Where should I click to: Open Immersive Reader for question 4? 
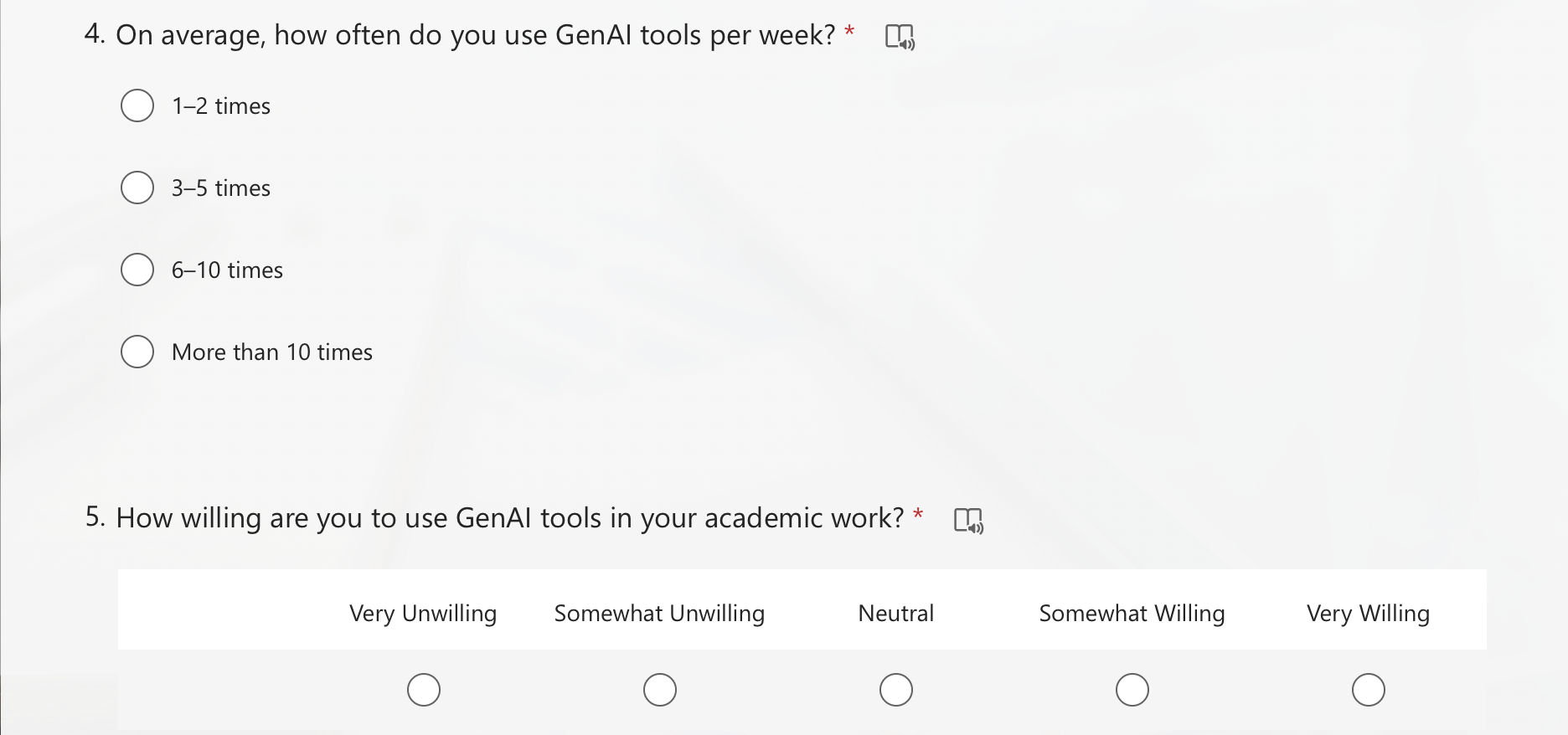[900, 37]
